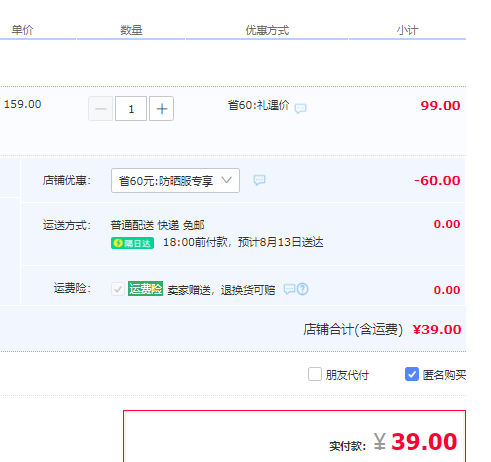The height and width of the screenshot is (462, 491).
Task: Click the comment bubble icon beside 卖家赠送，退换货可赔
Action: pyautogui.click(x=289, y=289)
